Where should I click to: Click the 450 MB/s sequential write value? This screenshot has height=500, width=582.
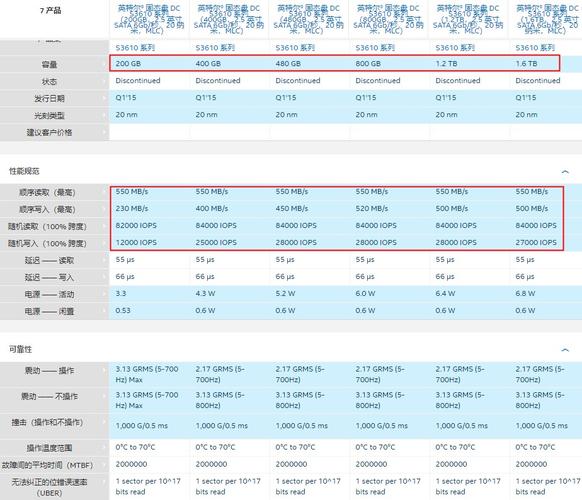pos(292,209)
